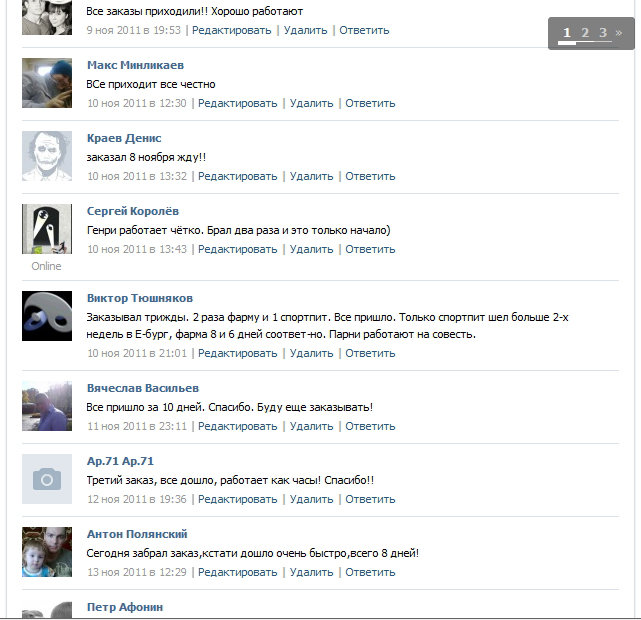Open the Петр Афонин name link
The image size is (641, 620).
tap(125, 607)
